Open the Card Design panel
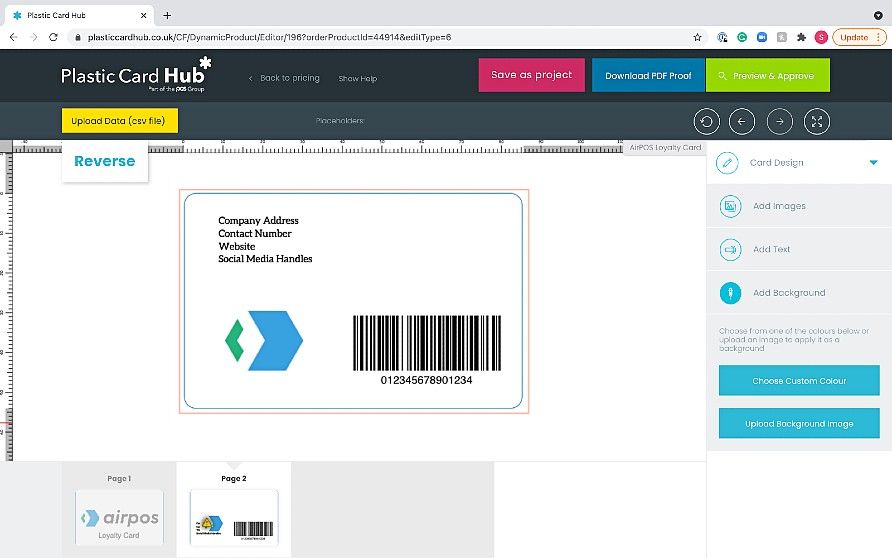 click(x=799, y=163)
